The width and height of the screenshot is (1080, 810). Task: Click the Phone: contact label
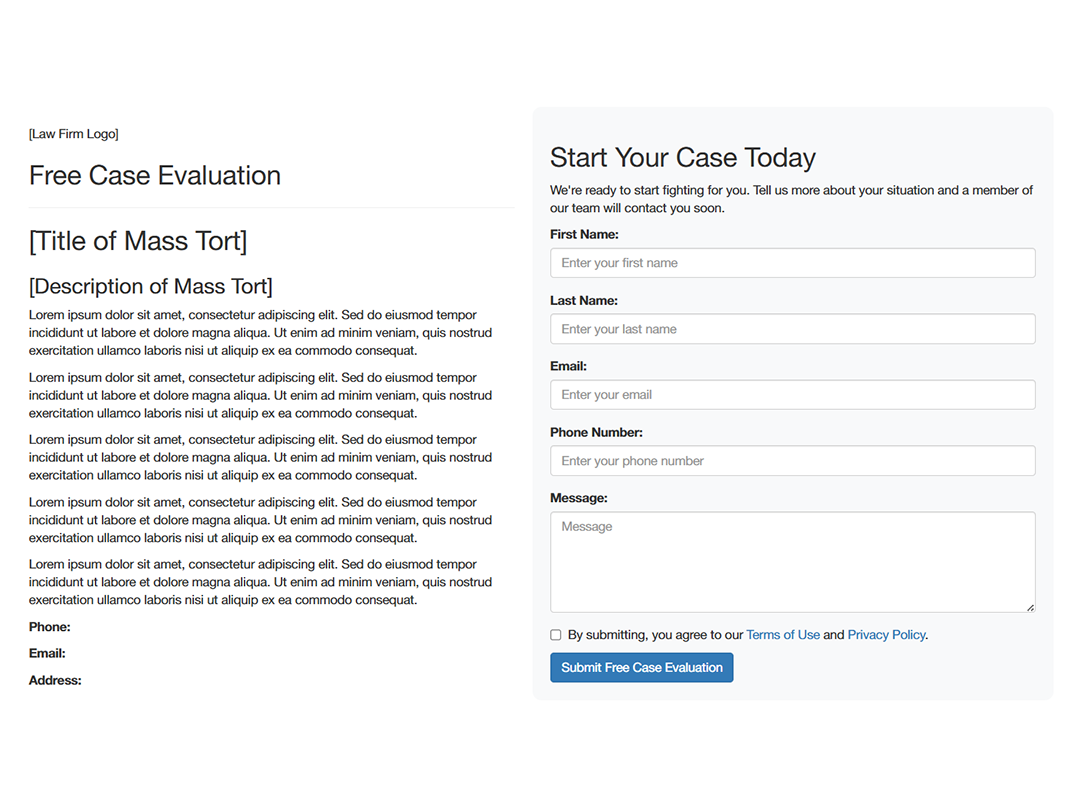click(50, 627)
